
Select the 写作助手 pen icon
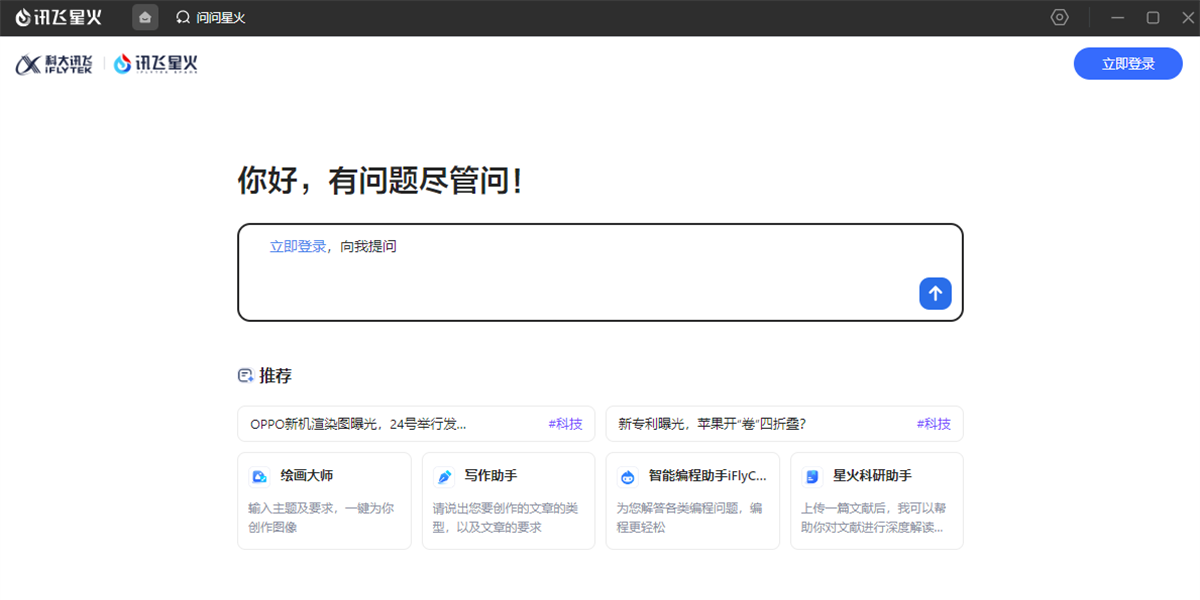click(x=444, y=476)
